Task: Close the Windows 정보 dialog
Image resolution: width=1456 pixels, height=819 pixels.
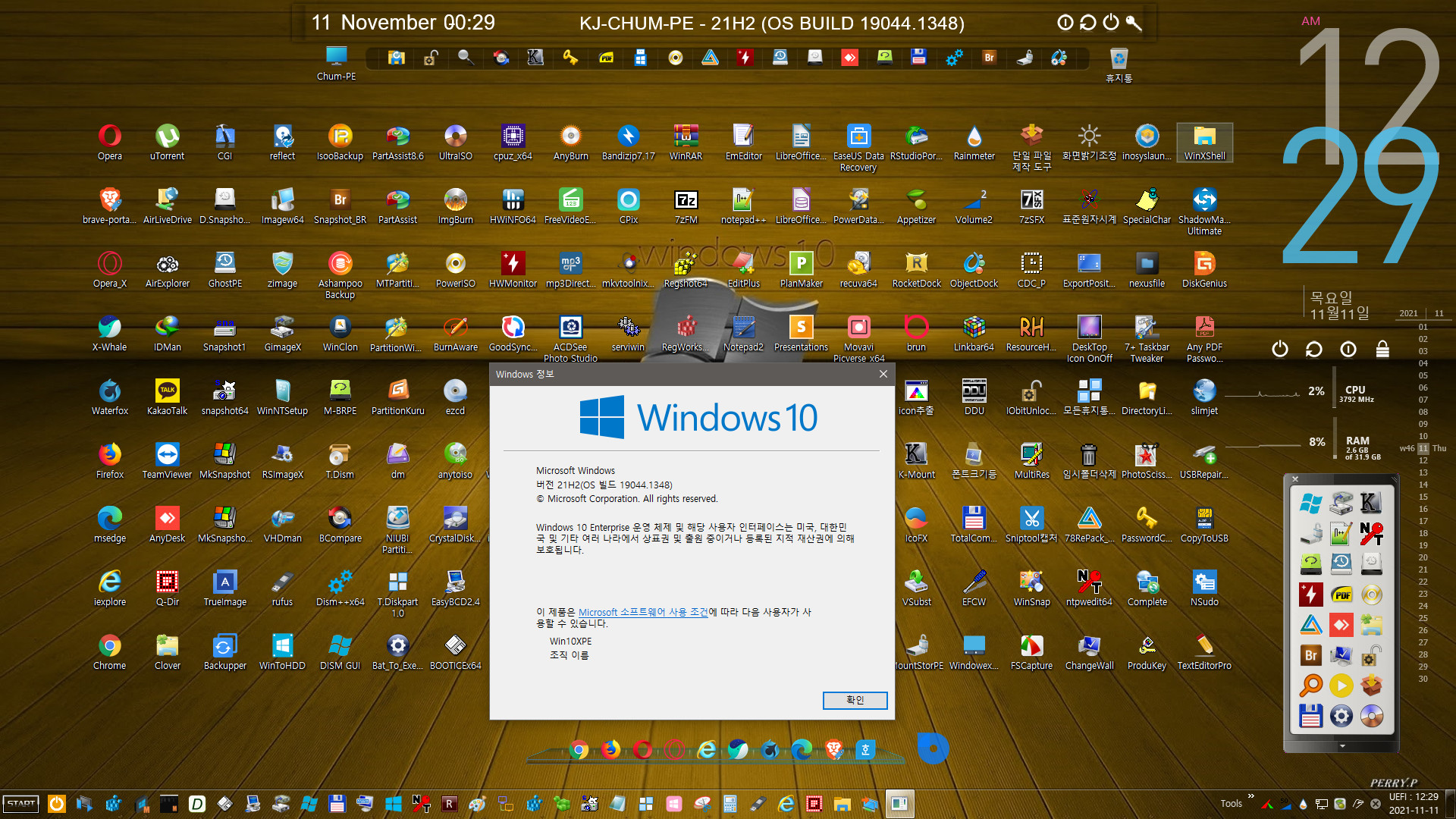Action: pyautogui.click(x=883, y=374)
